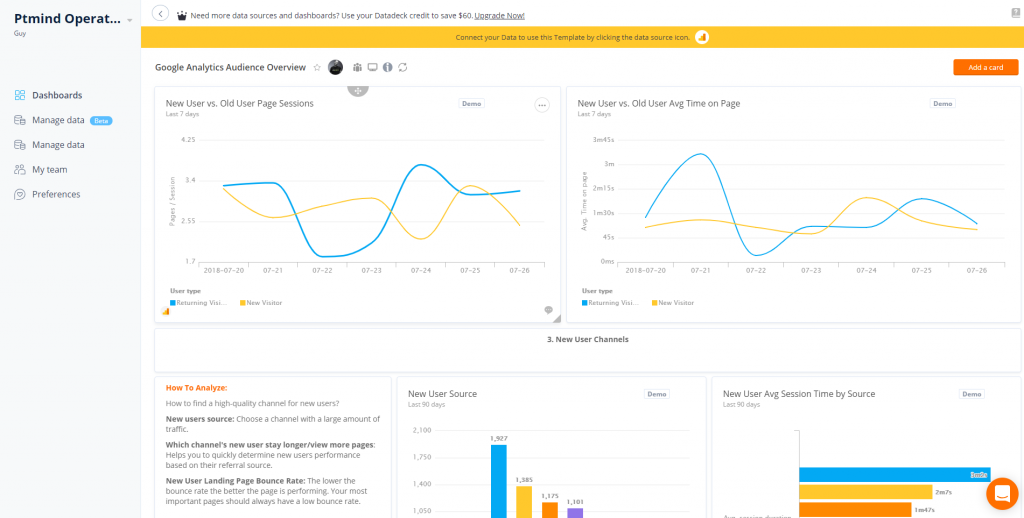
Task: Click the My team people icon
Action: (20, 170)
